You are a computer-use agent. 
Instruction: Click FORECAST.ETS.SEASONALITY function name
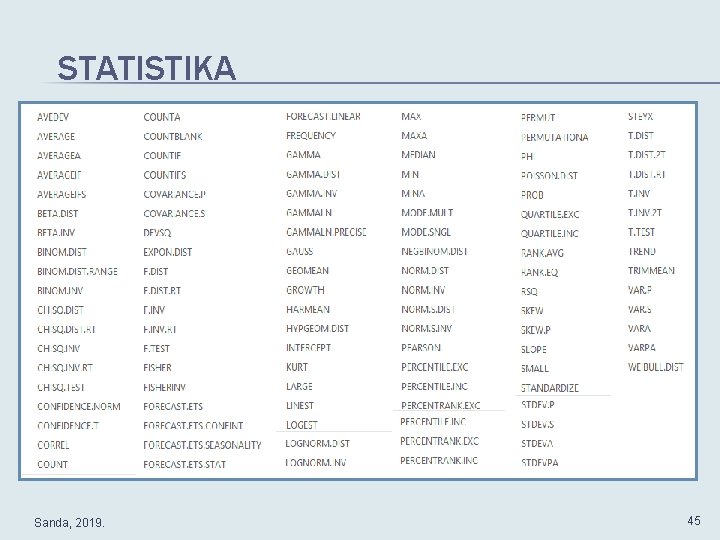[202, 445]
